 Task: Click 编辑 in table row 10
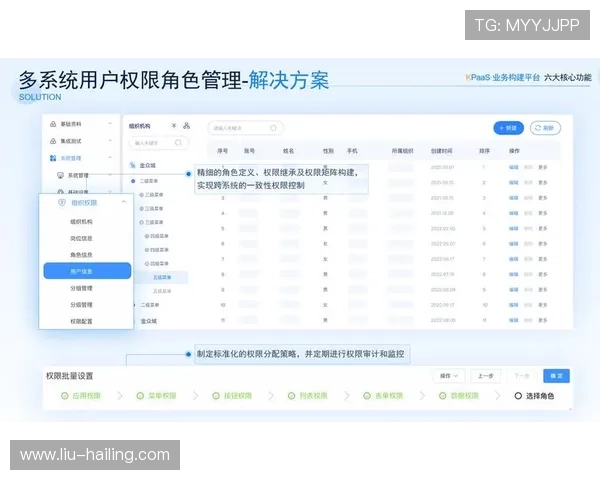(514, 305)
